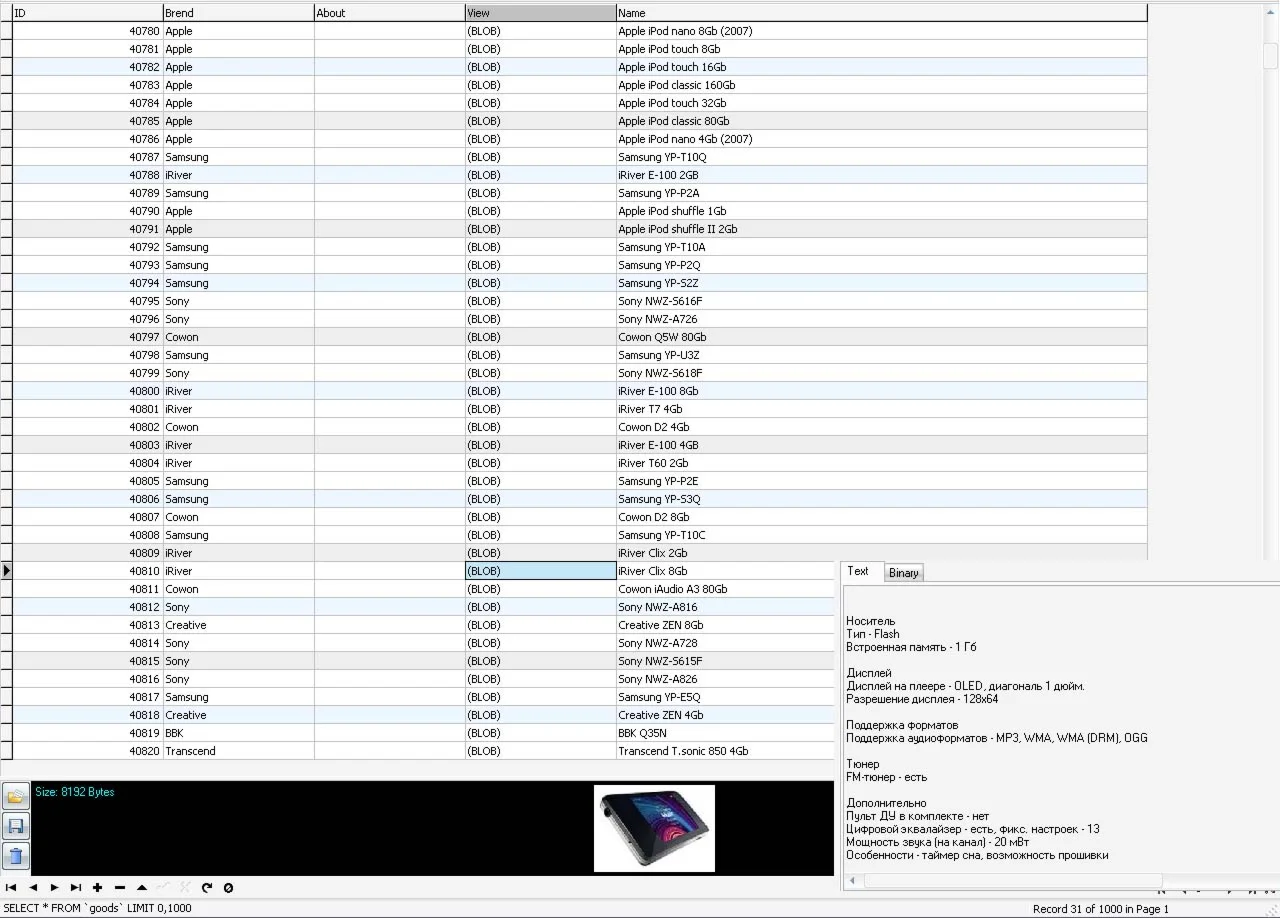Refresh the result set with the circular arrow
This screenshot has height=918, width=1280.
pos(206,887)
